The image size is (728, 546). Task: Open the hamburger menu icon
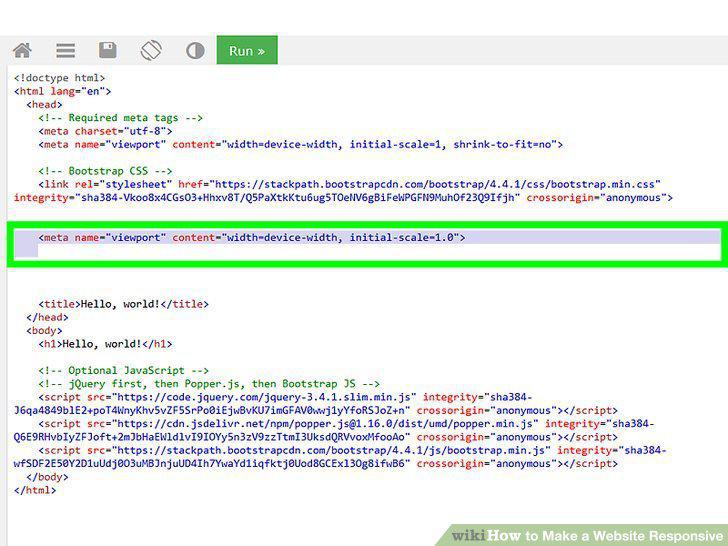(x=65, y=50)
